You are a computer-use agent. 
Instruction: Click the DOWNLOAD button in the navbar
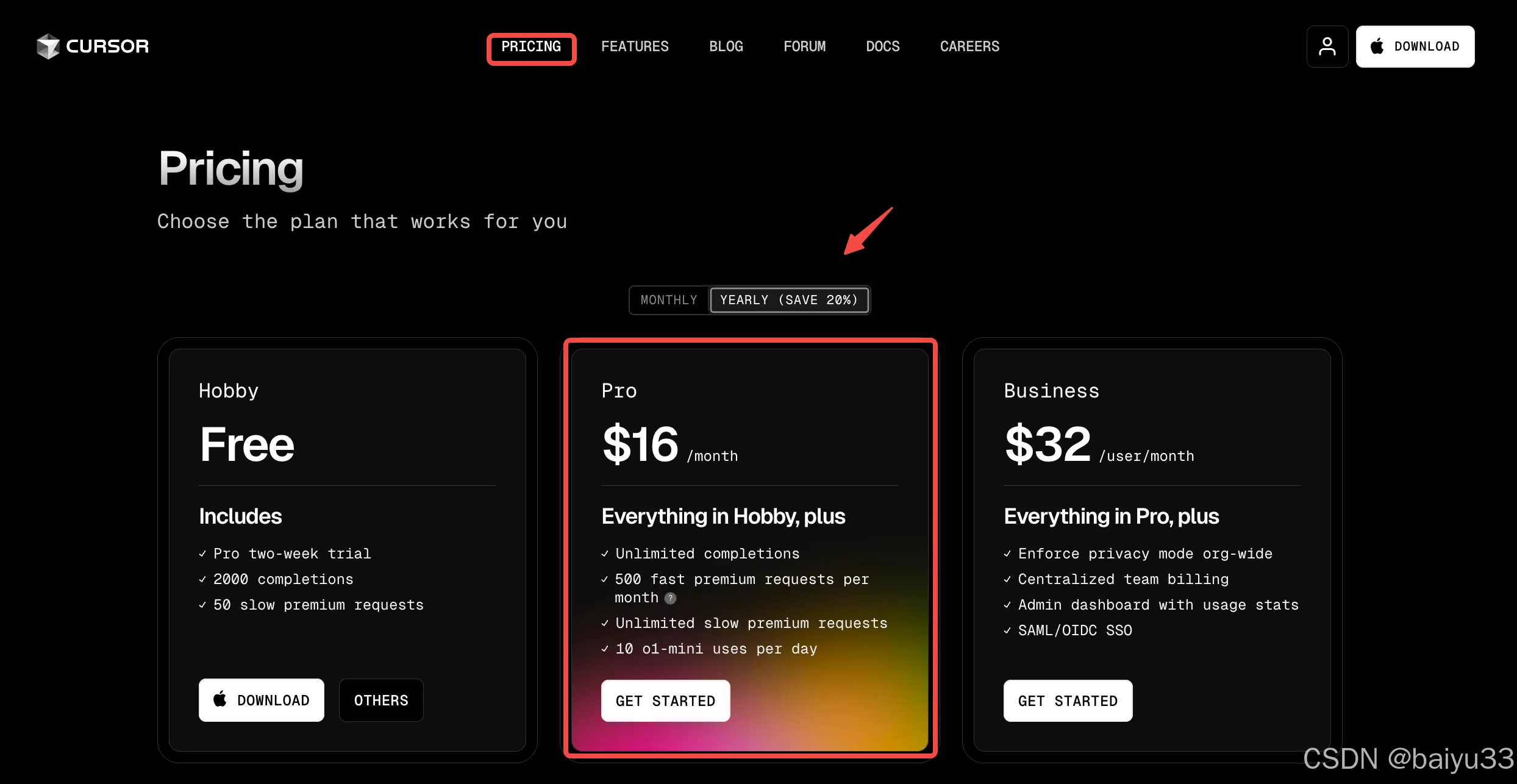(x=1415, y=46)
